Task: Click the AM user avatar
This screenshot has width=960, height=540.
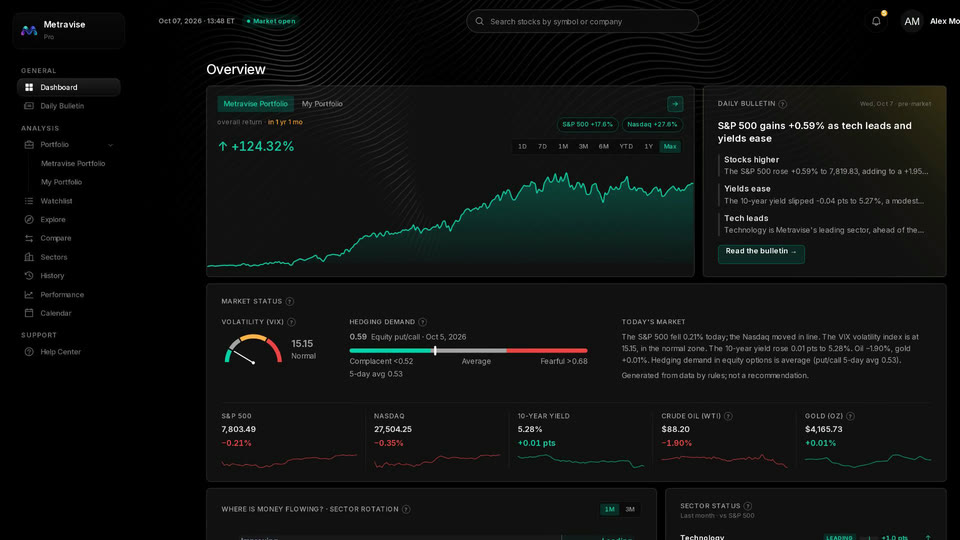Action: click(912, 21)
